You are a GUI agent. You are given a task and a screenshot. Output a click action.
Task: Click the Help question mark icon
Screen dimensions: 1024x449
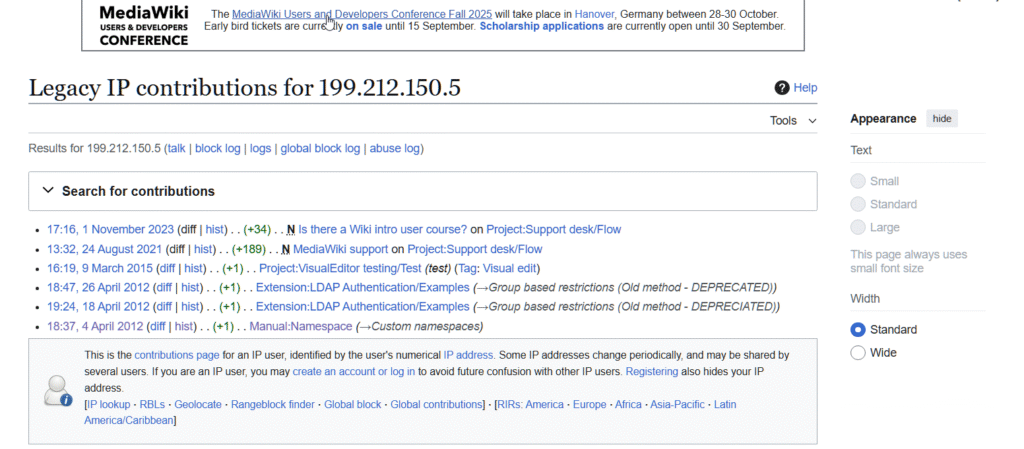[x=782, y=88]
